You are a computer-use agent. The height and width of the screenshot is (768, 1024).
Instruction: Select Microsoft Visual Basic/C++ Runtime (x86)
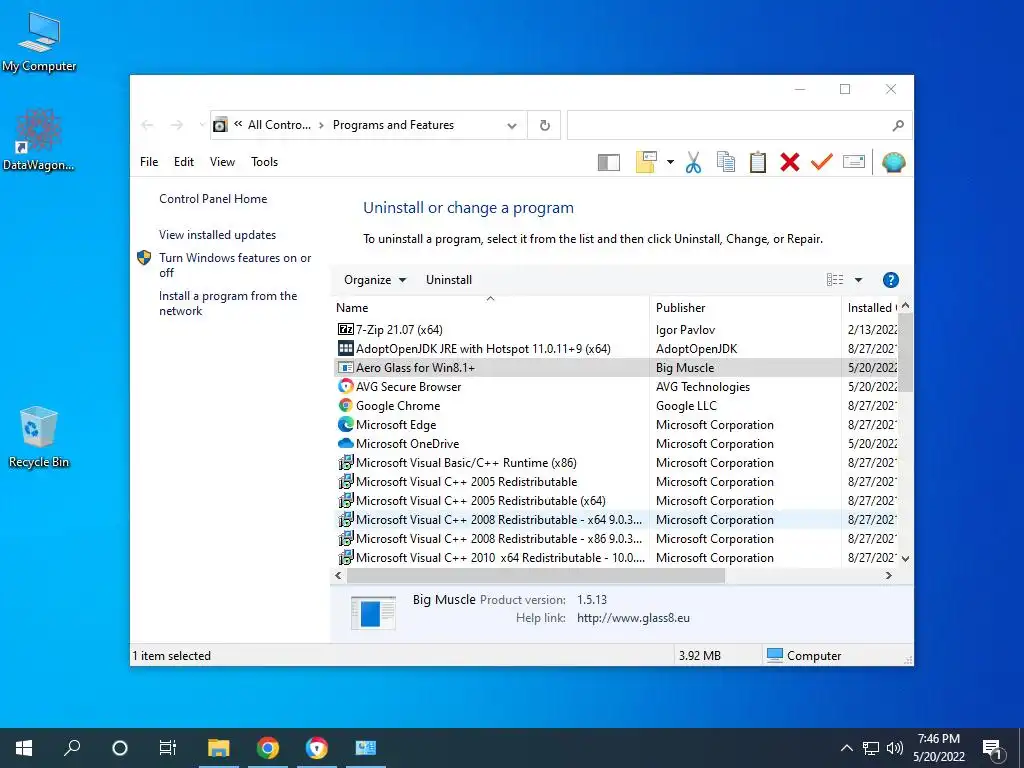[614, 462]
